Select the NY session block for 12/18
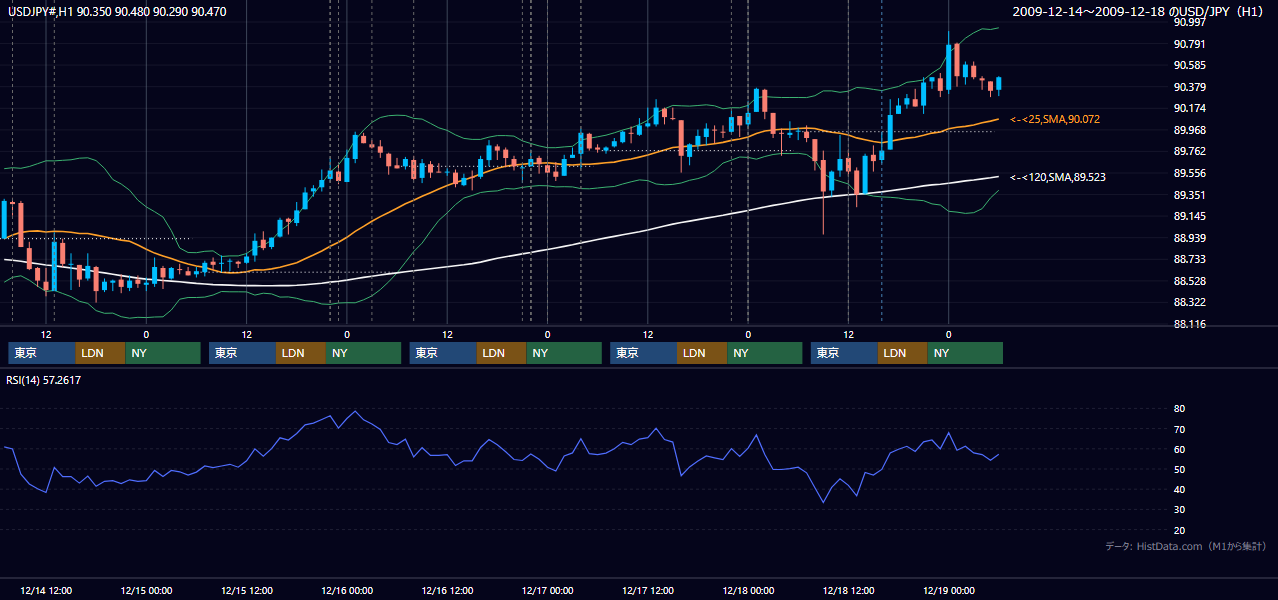Image resolution: width=1278 pixels, height=600 pixels. pos(965,353)
